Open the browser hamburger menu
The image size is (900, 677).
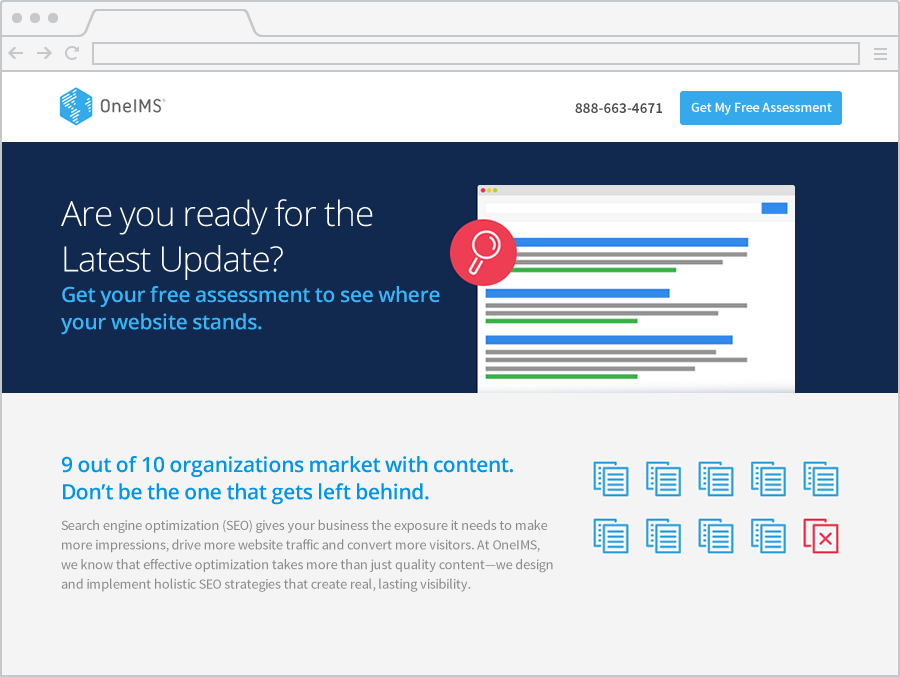coord(880,54)
